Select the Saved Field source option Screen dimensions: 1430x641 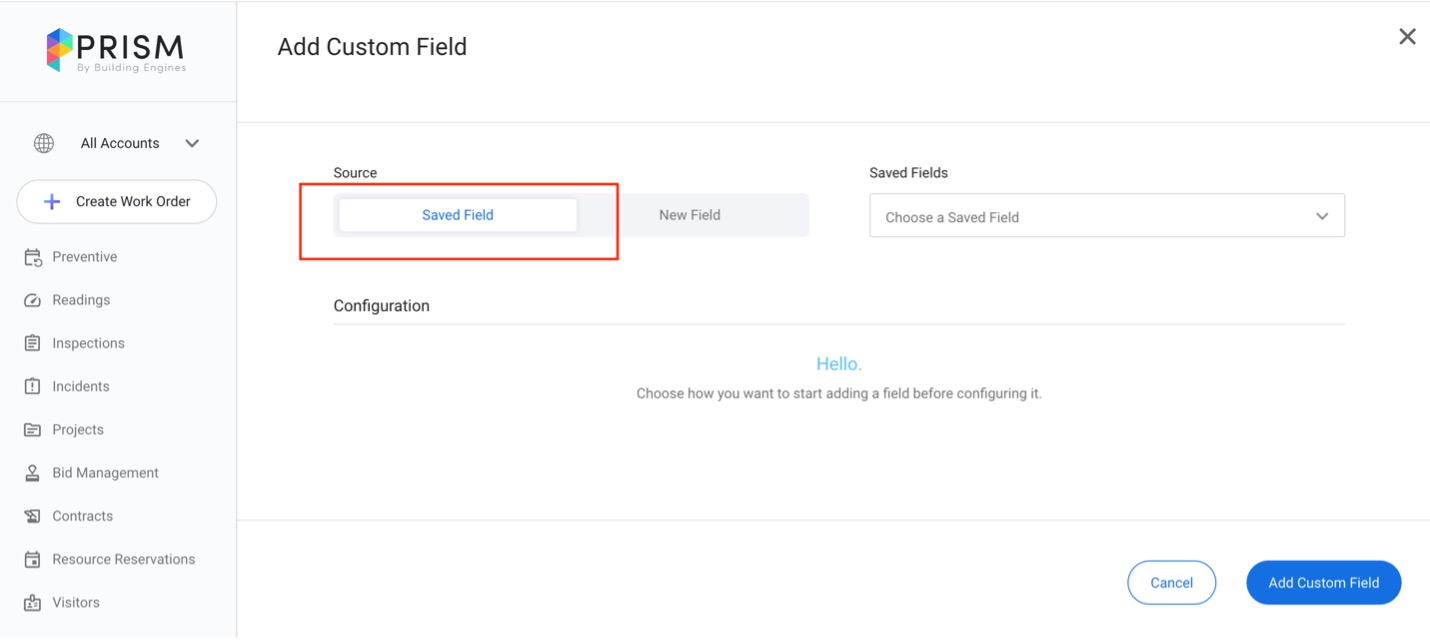pos(458,215)
